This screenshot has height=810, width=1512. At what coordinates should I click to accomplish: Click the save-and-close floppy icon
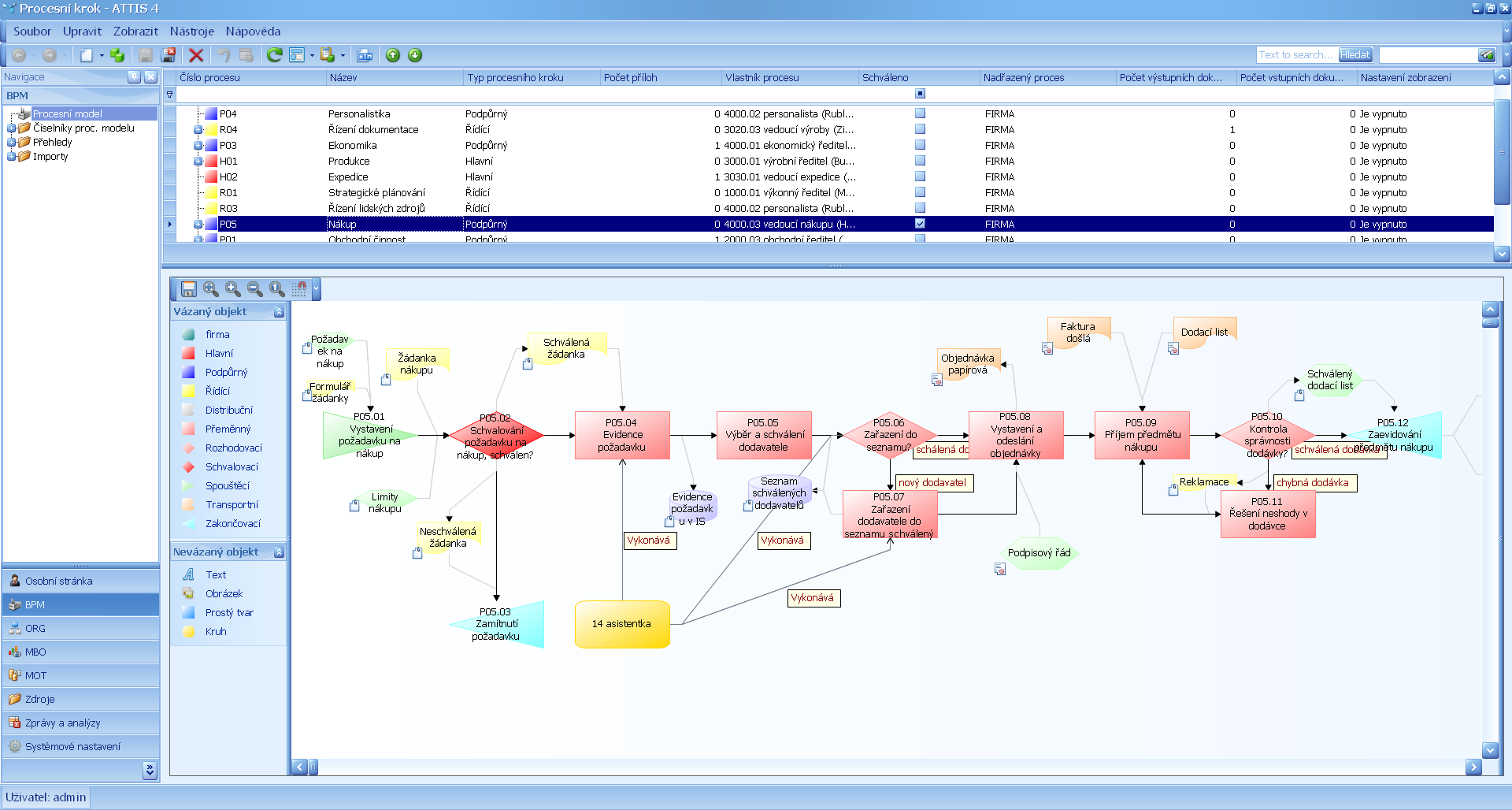169,55
